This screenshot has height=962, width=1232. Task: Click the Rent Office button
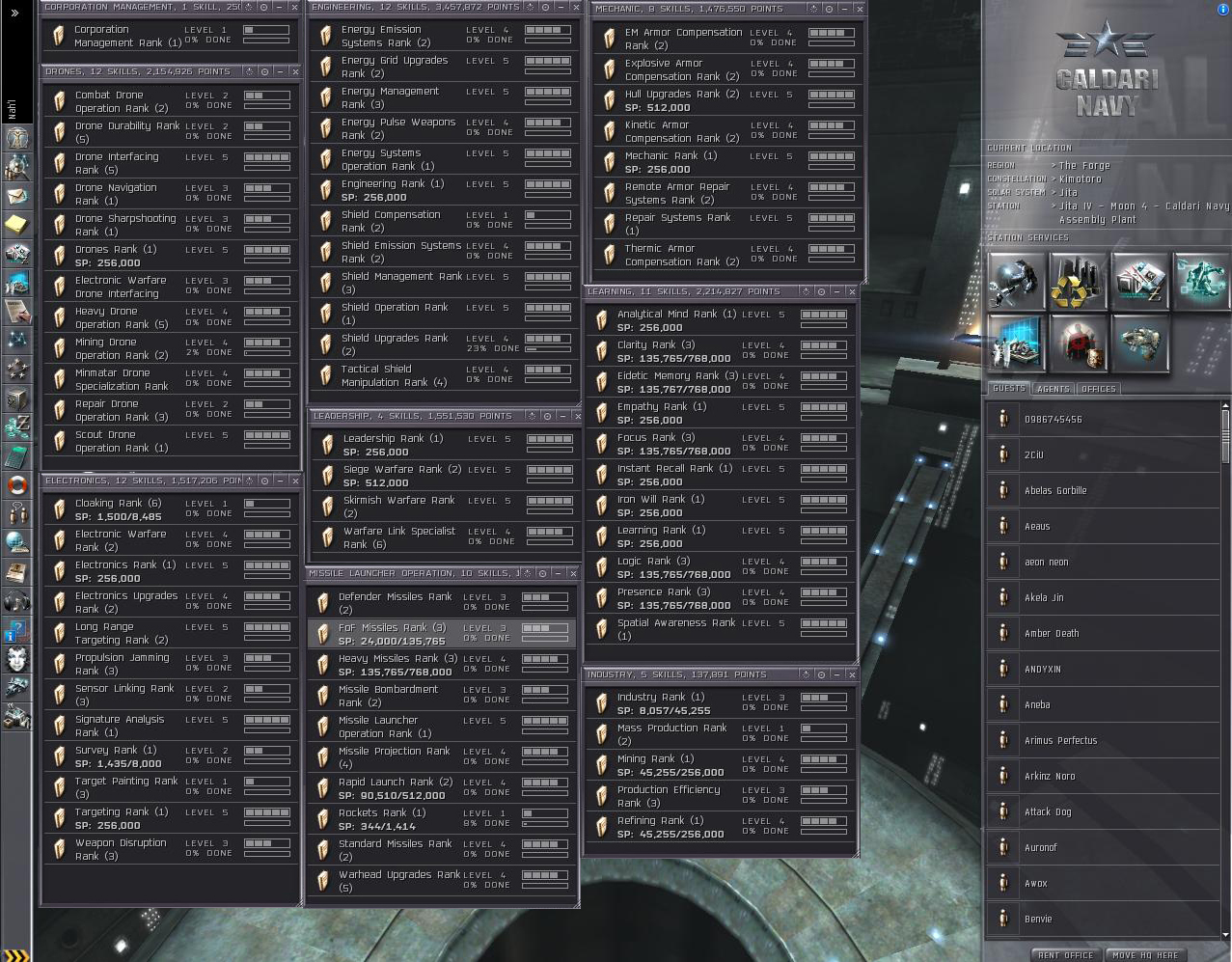[1066, 955]
